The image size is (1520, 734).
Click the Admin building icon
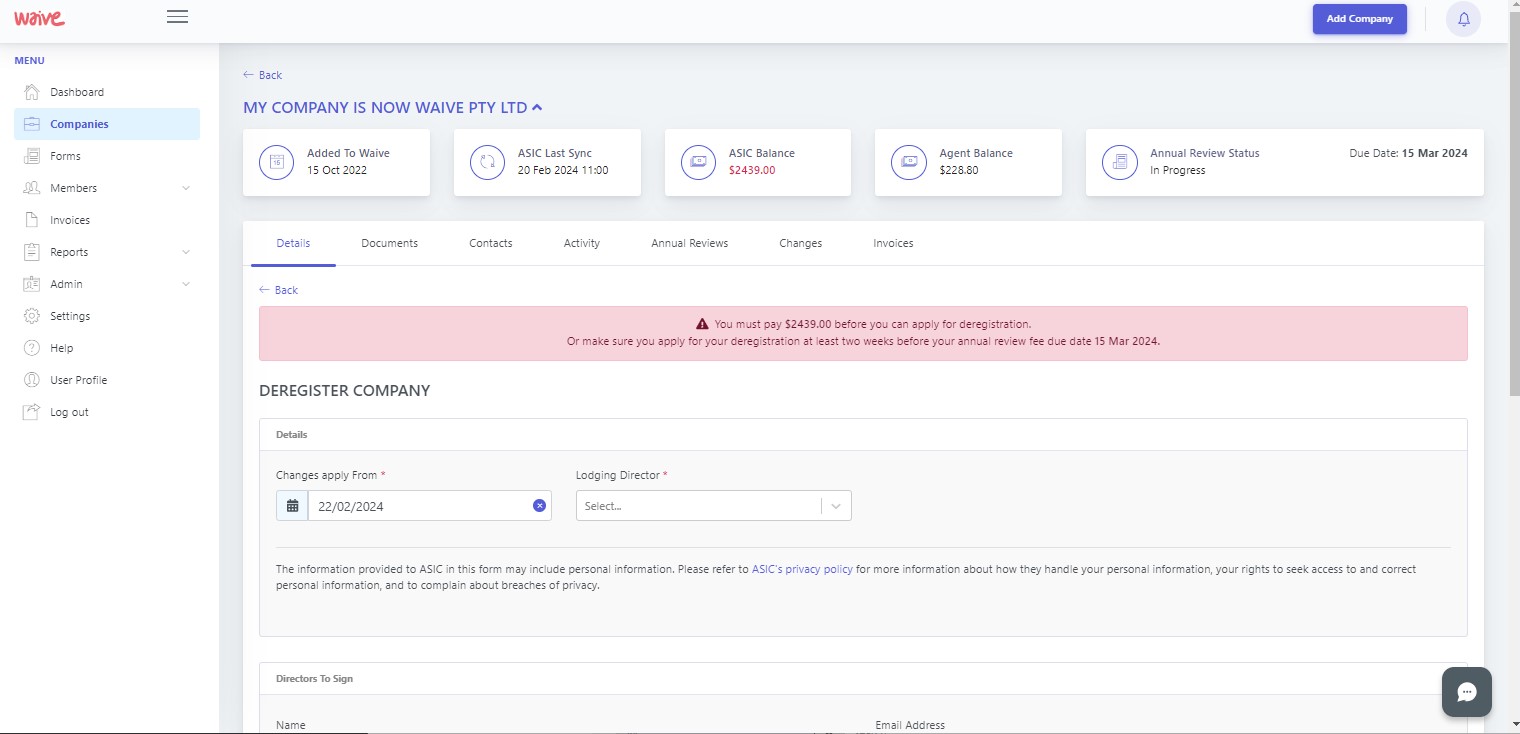pyautogui.click(x=31, y=284)
